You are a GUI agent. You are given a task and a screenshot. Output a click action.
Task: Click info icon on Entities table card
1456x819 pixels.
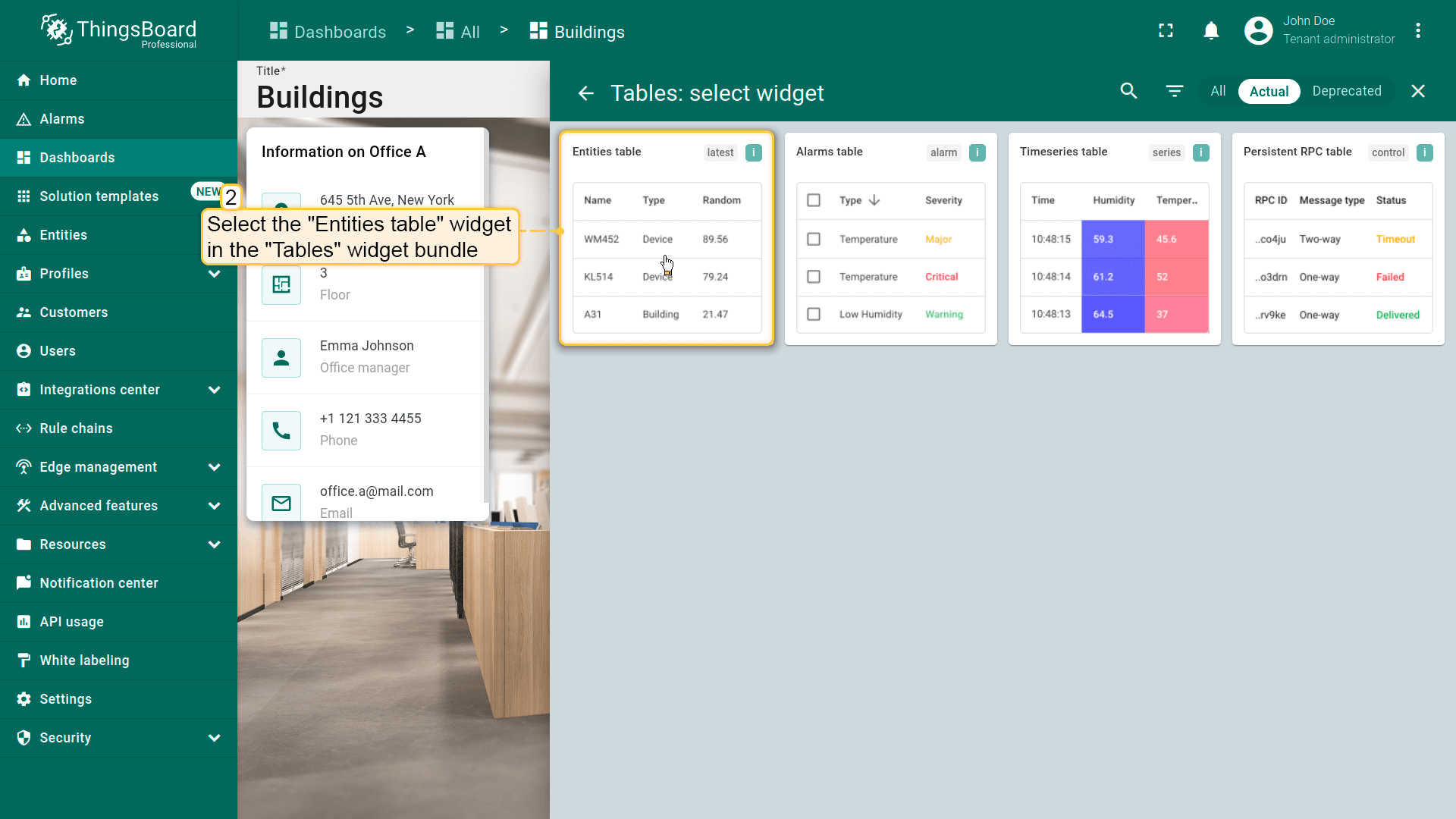pos(753,152)
